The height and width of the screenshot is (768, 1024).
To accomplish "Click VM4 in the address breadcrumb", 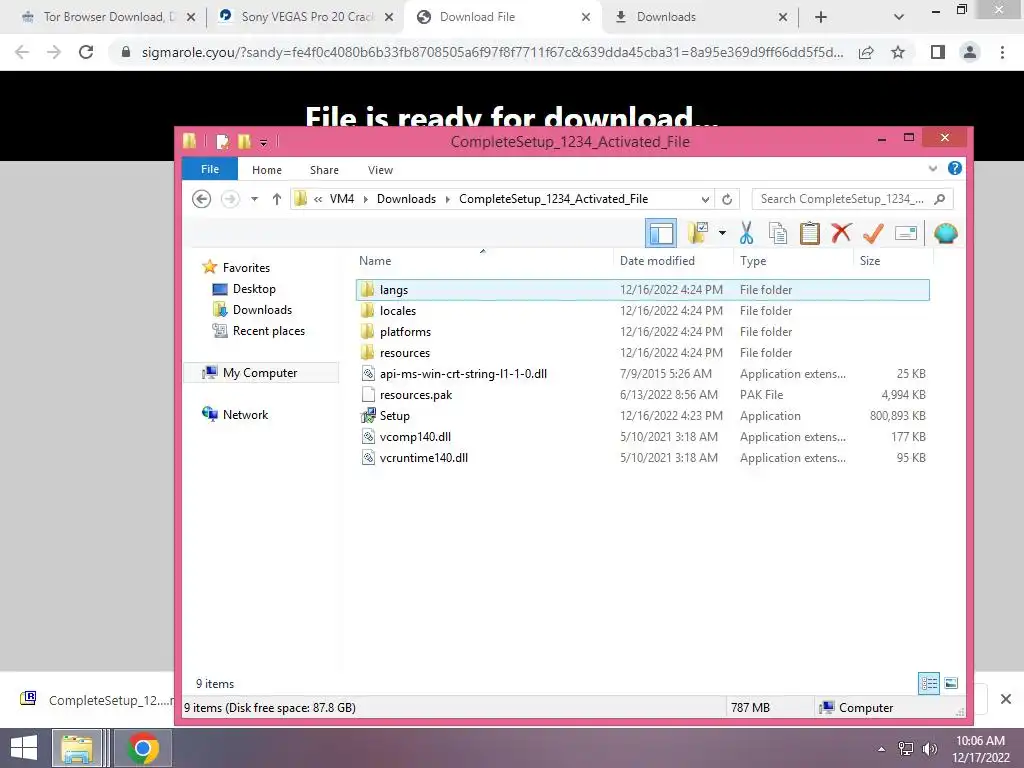I will 342,199.
